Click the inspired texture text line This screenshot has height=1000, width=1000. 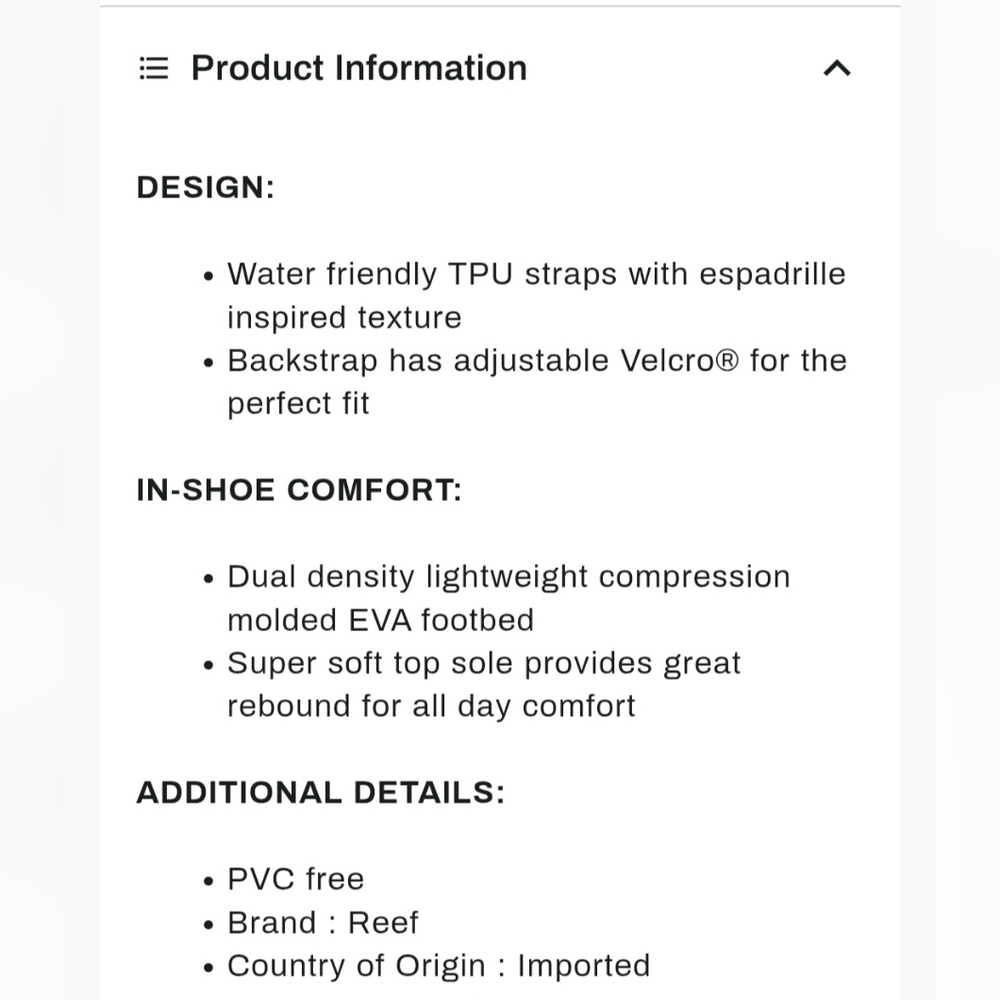(x=344, y=318)
